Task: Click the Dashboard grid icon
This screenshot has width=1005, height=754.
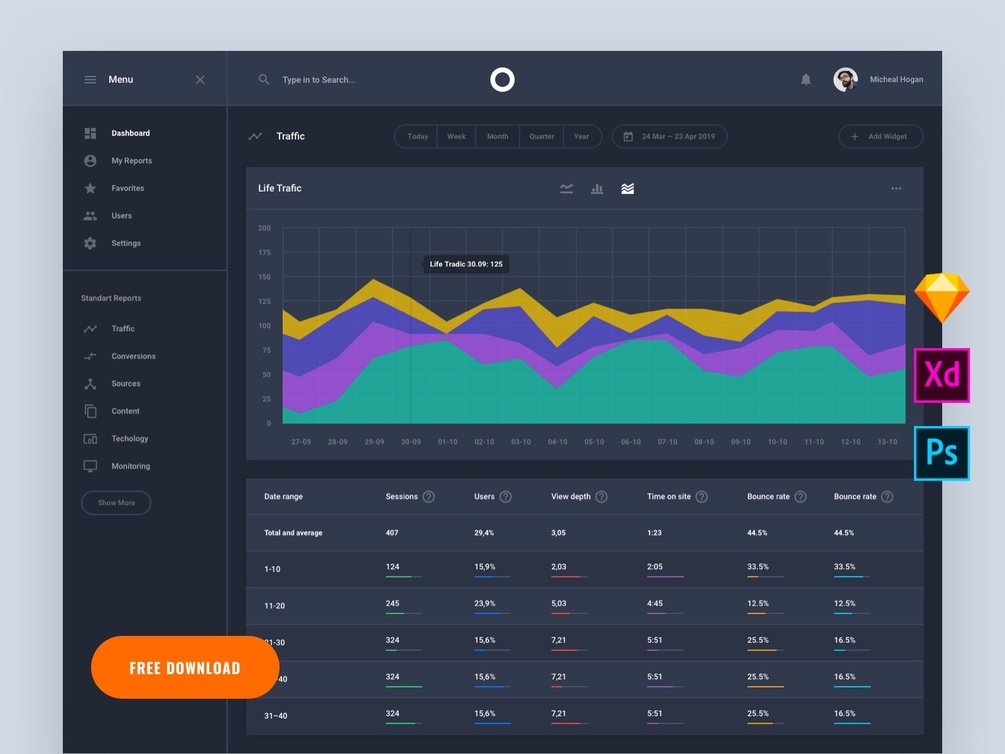Action: 90,133
